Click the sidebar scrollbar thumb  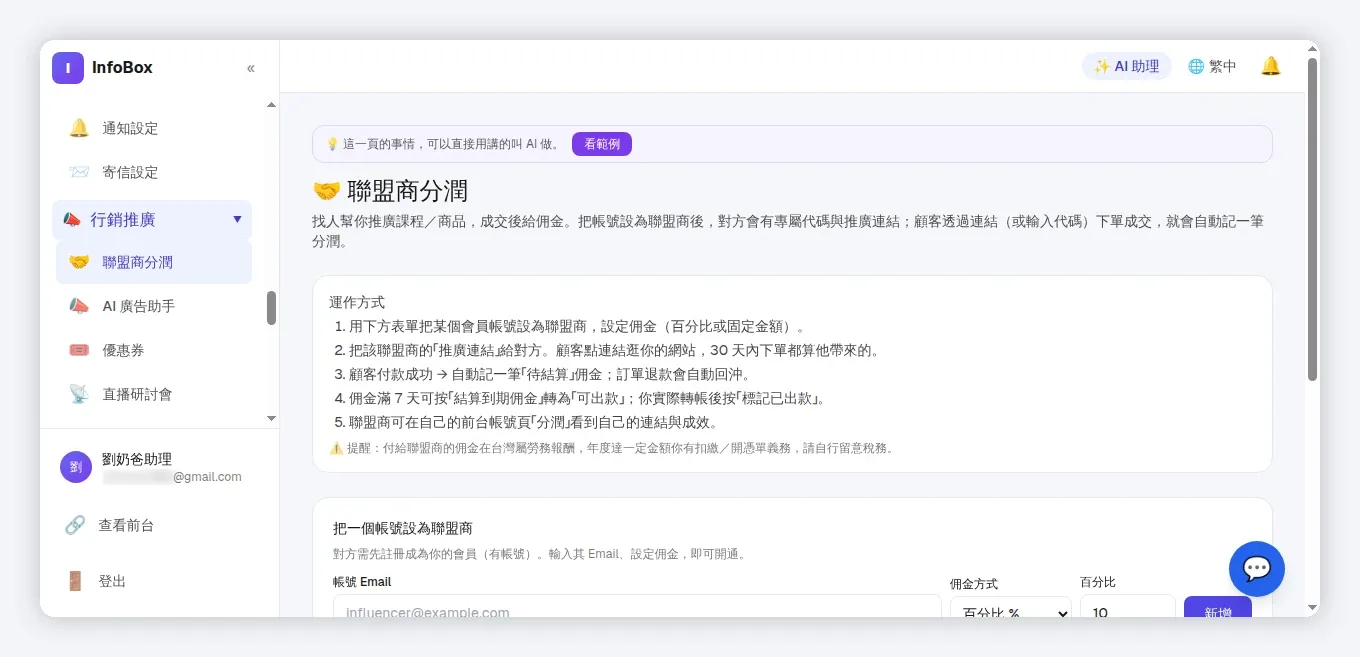(x=271, y=308)
